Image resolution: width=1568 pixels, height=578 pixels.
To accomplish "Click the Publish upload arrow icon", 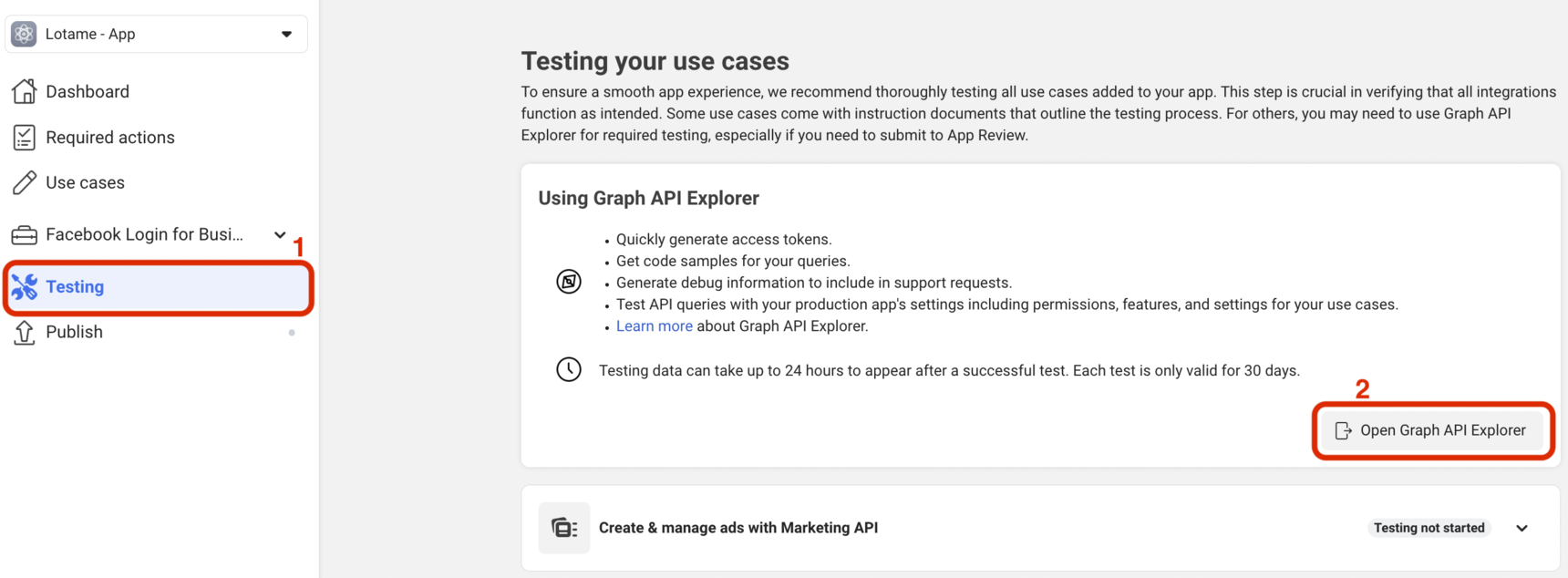I will point(25,332).
